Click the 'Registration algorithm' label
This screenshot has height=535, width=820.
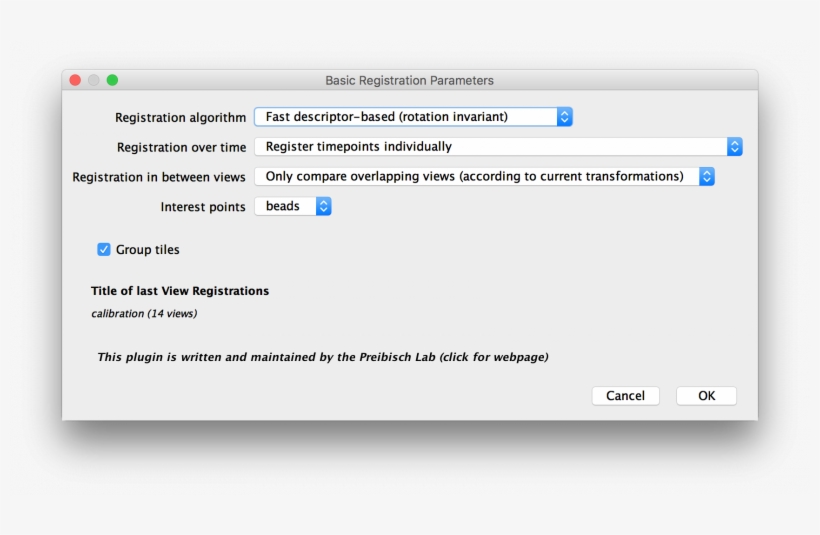coord(180,118)
